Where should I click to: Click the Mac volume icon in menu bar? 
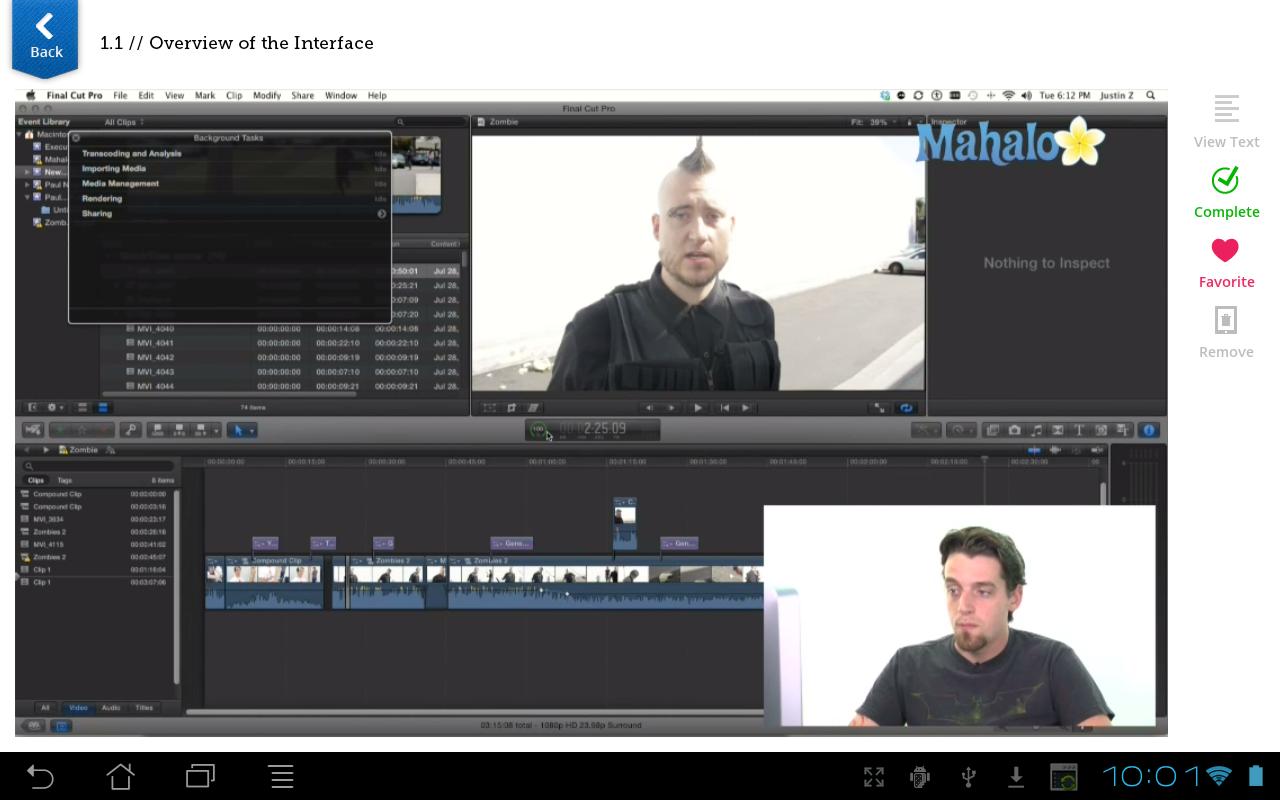click(x=1028, y=96)
